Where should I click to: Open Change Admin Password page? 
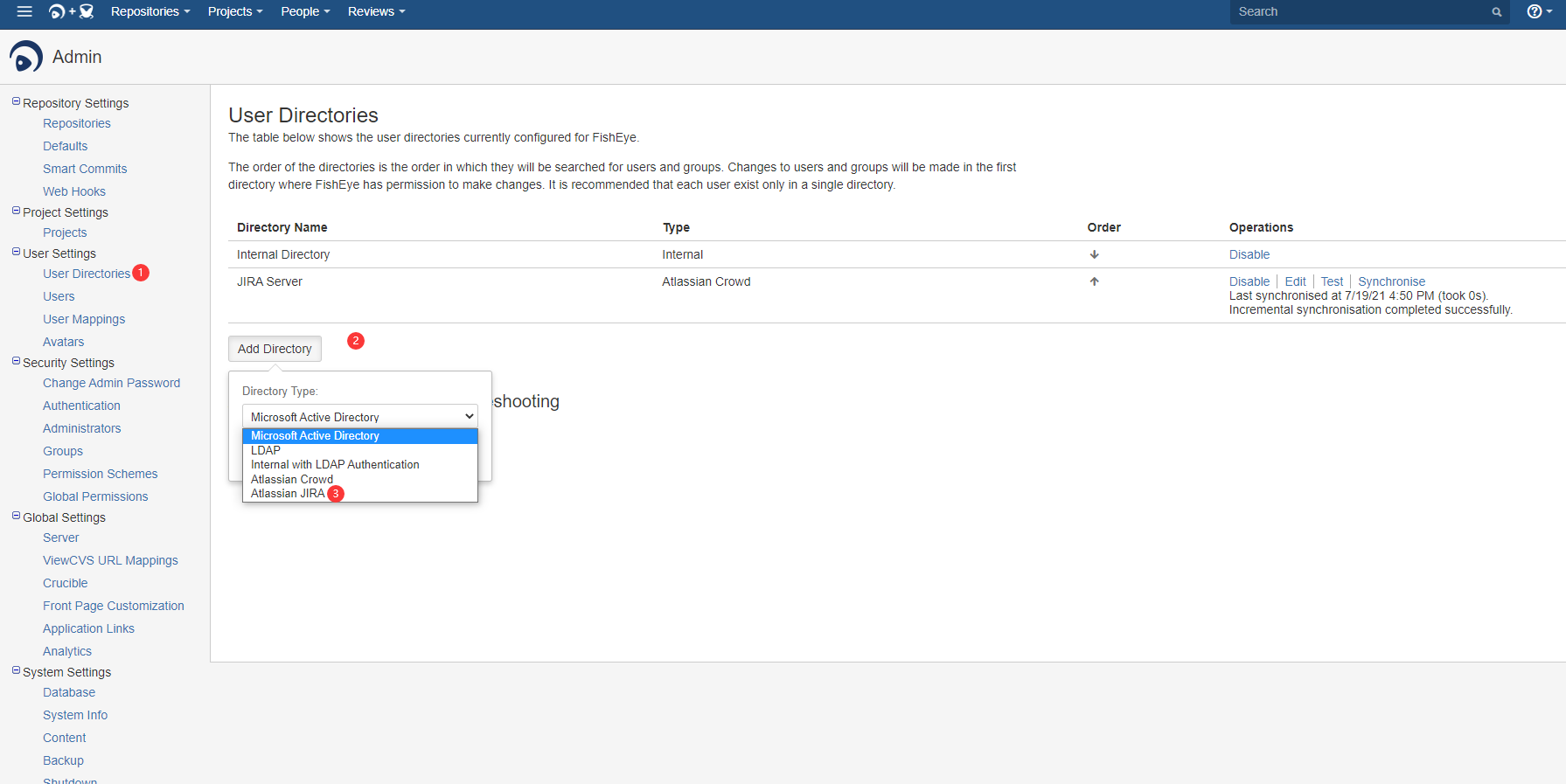coord(111,383)
